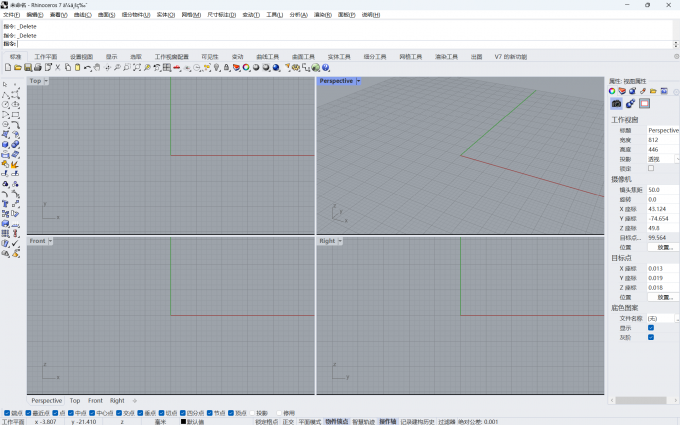Viewport: 680px width, 425px height.
Task: Click the New file icon in toolbar
Action: click(x=7, y=67)
